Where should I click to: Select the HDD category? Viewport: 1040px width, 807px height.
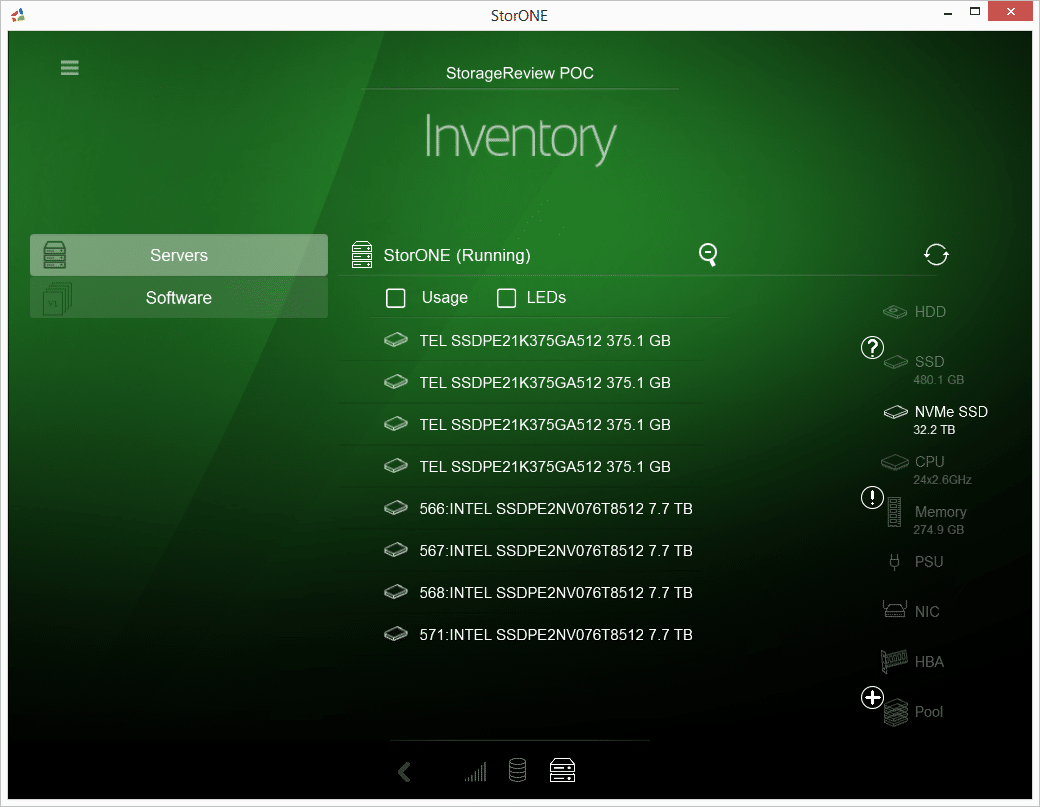(x=915, y=312)
